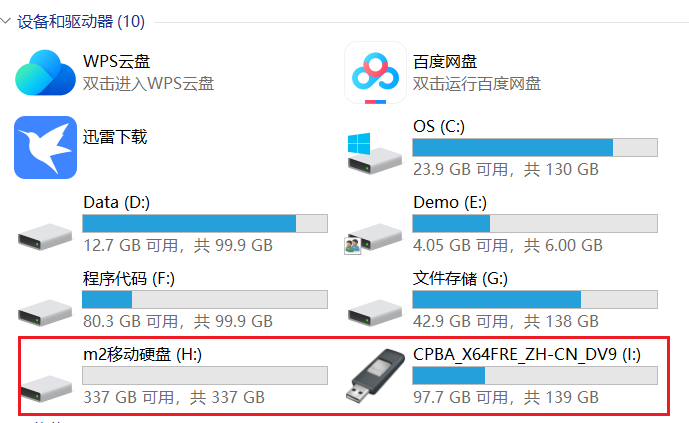Click the 程序代码 (F:) drive icon
This screenshot has height=423, width=689.
[x=45, y=309]
